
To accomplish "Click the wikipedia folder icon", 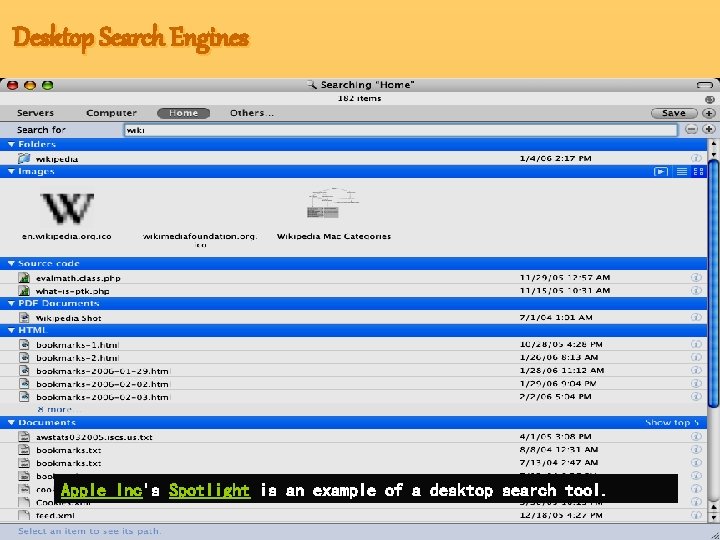I will pos(24,158).
